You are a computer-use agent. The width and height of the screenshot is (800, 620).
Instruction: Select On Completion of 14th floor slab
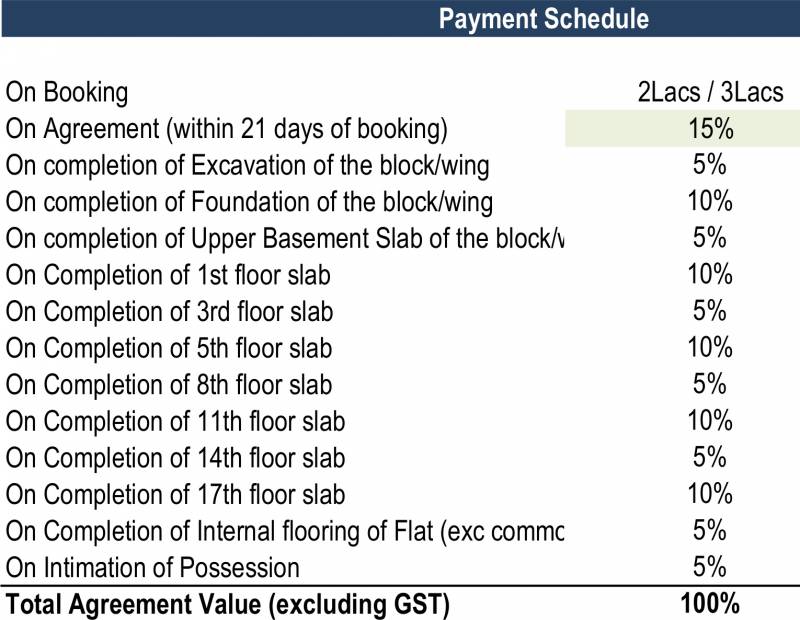click(x=175, y=457)
